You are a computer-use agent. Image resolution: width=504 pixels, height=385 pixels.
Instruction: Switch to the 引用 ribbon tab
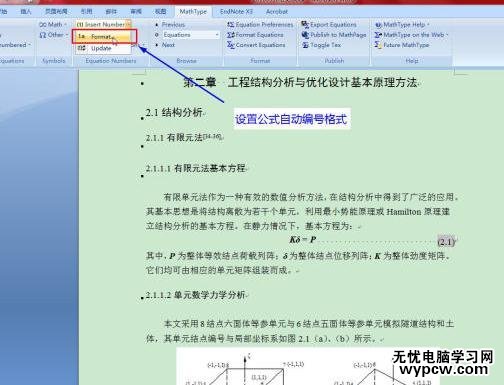point(86,12)
